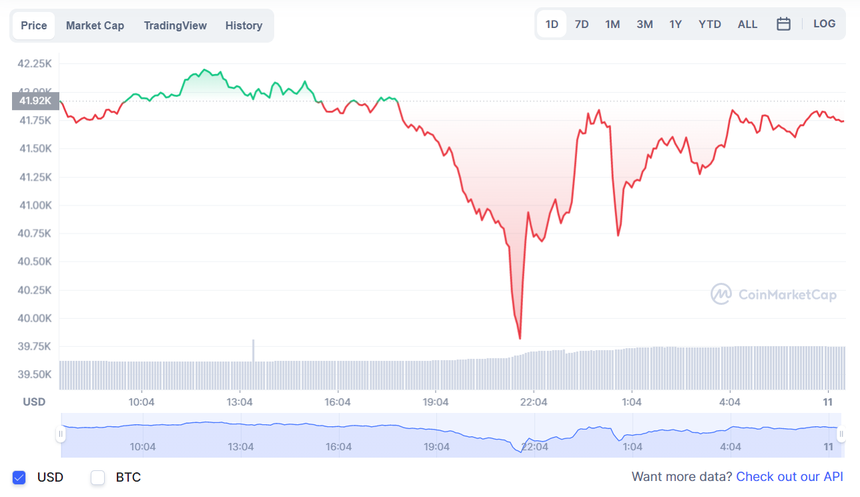Viewport: 860px width, 497px height.
Task: Show ALL historical price data
Action: point(748,24)
